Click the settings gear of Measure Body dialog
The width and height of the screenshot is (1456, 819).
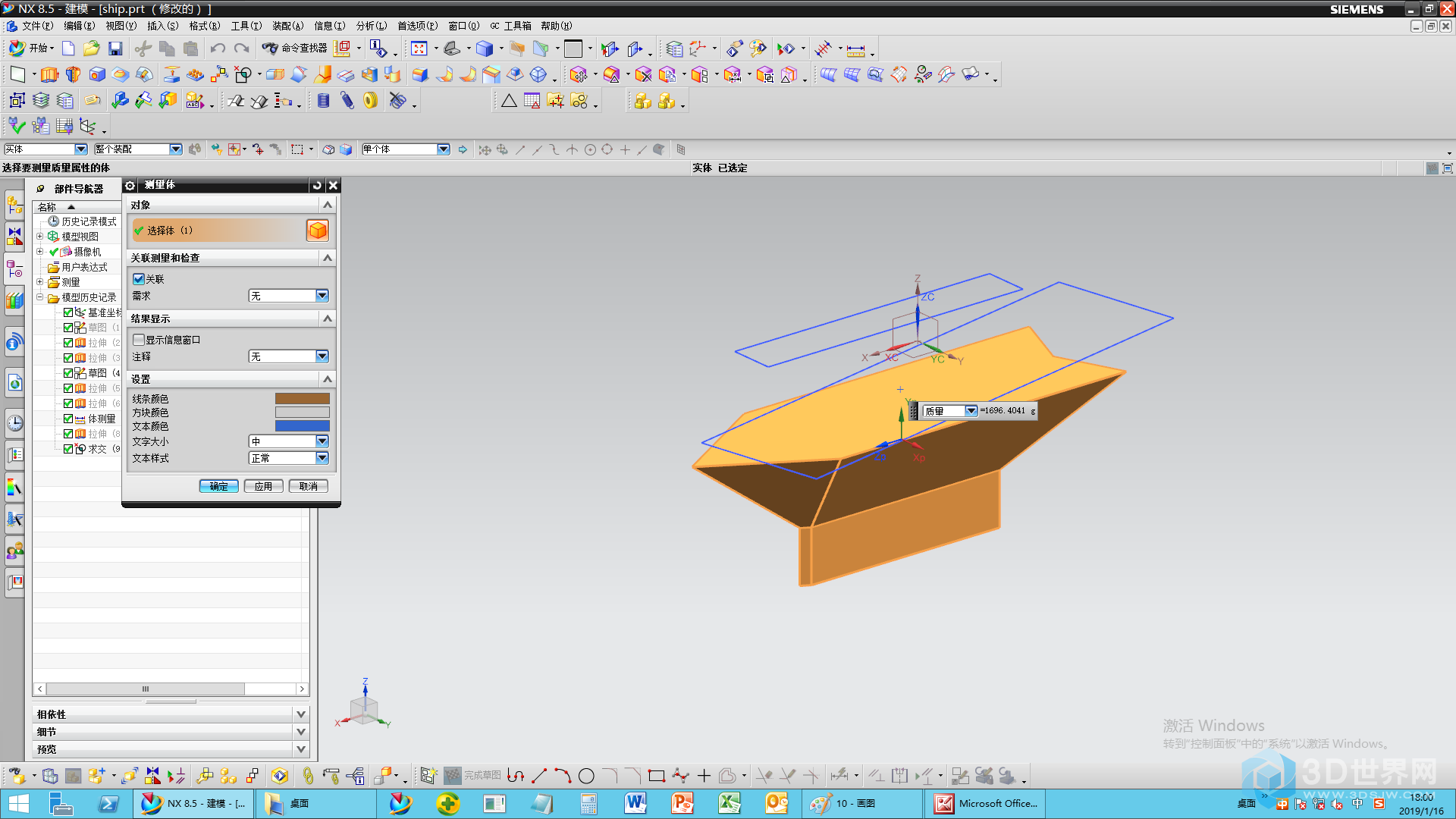tap(130, 185)
